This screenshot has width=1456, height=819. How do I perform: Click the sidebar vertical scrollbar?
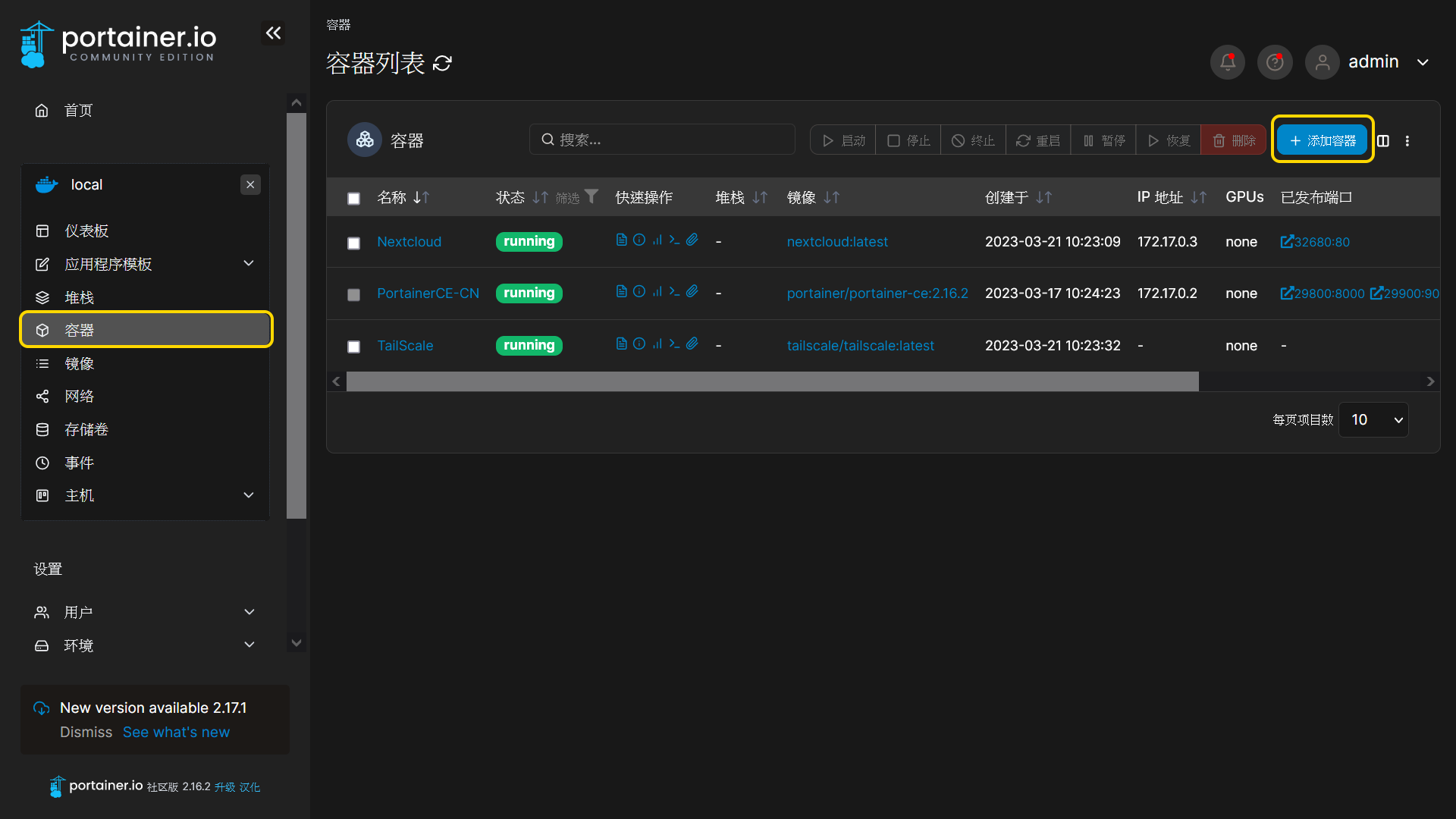[x=297, y=315]
